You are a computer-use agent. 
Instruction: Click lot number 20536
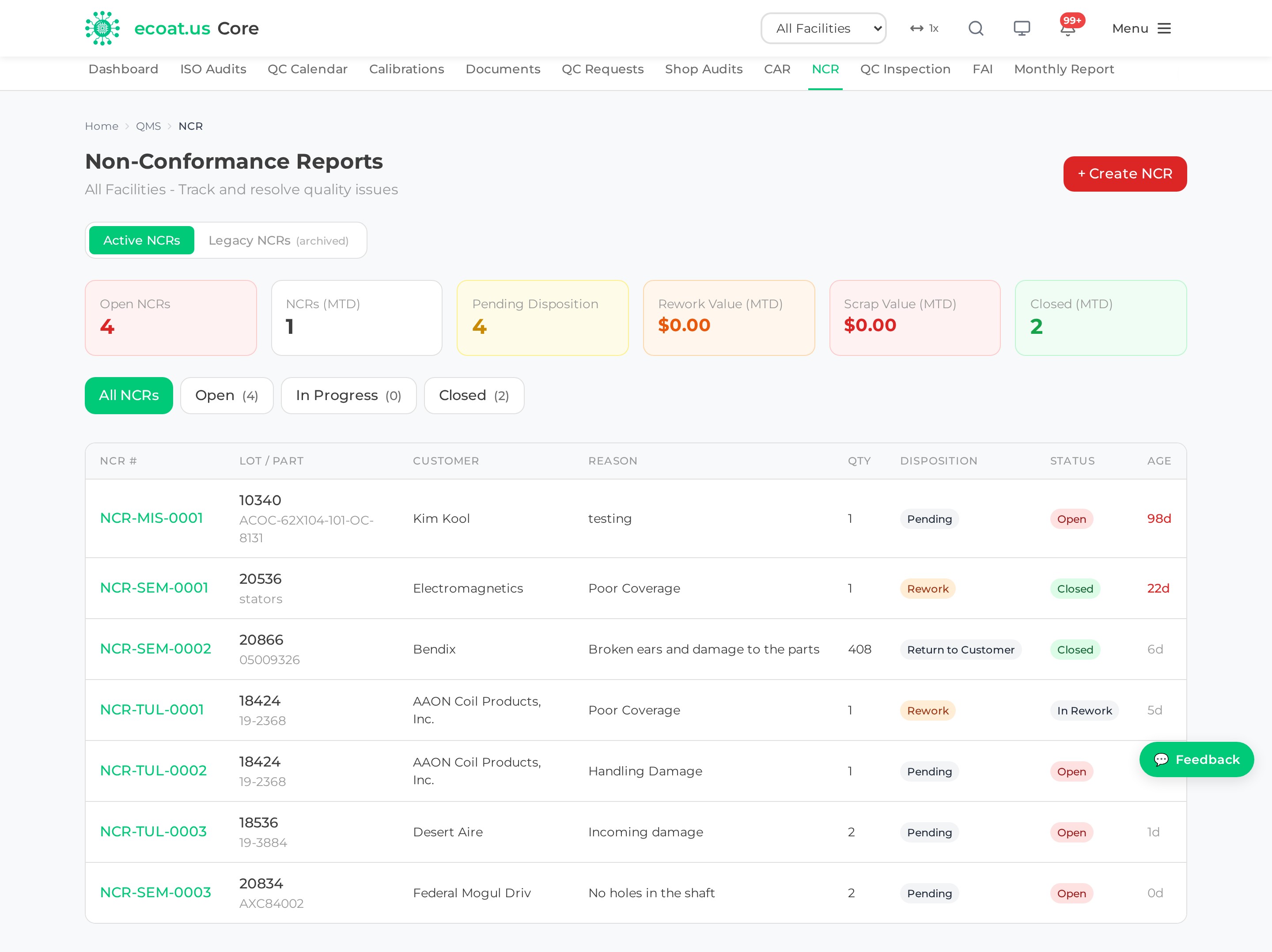[260, 579]
